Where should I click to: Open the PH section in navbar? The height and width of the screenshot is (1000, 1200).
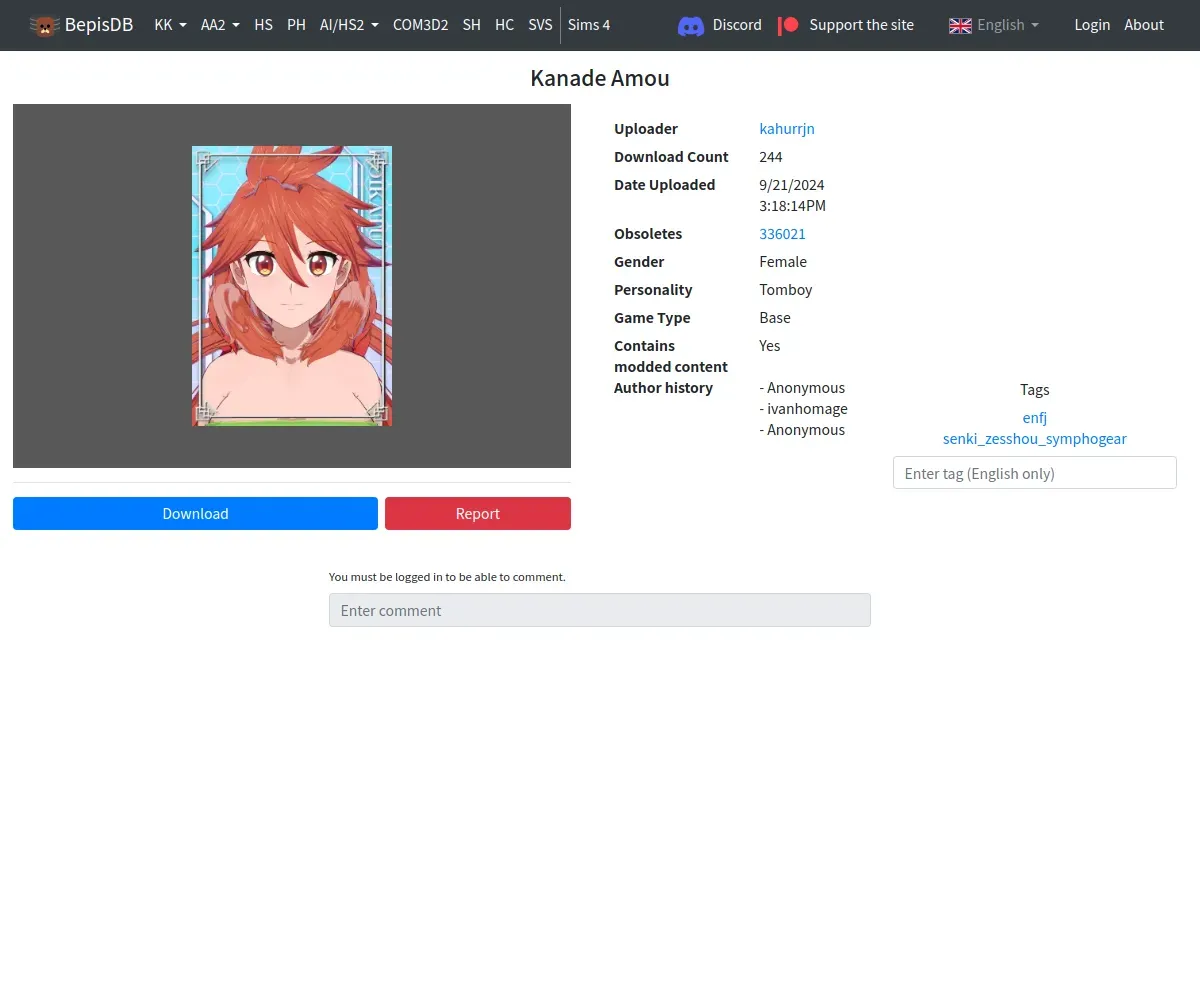point(296,25)
